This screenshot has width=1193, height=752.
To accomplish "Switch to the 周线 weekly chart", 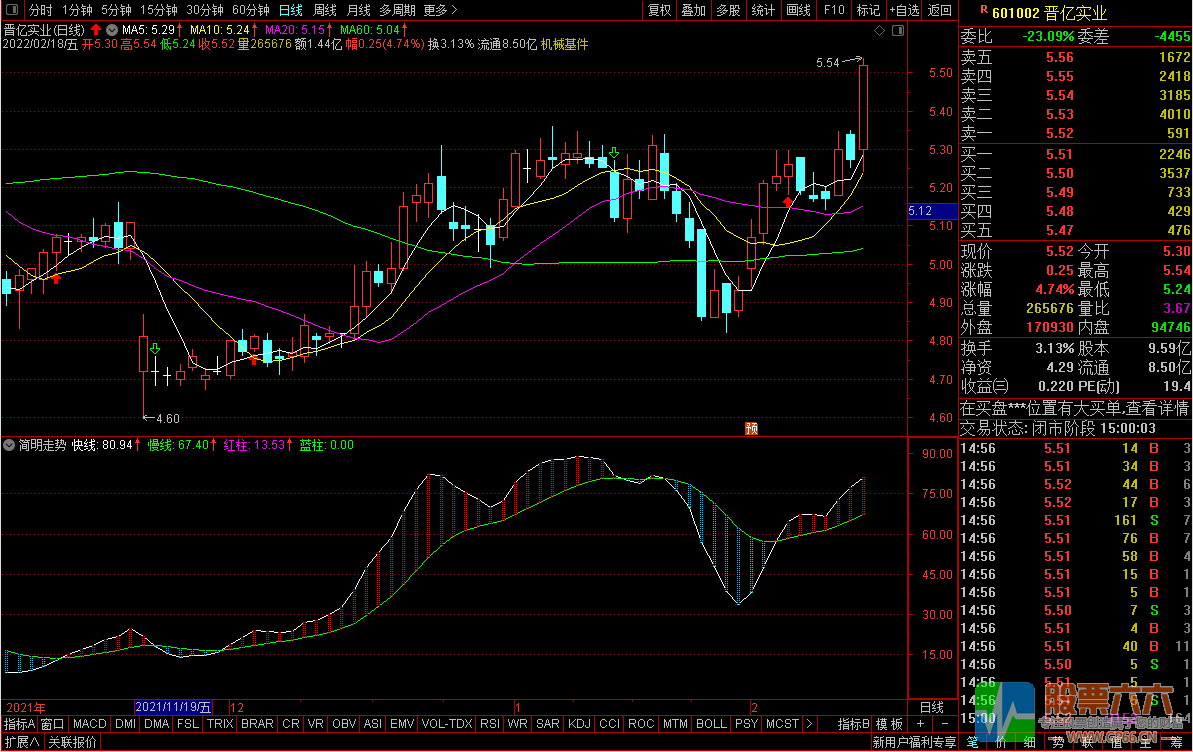I will point(325,10).
